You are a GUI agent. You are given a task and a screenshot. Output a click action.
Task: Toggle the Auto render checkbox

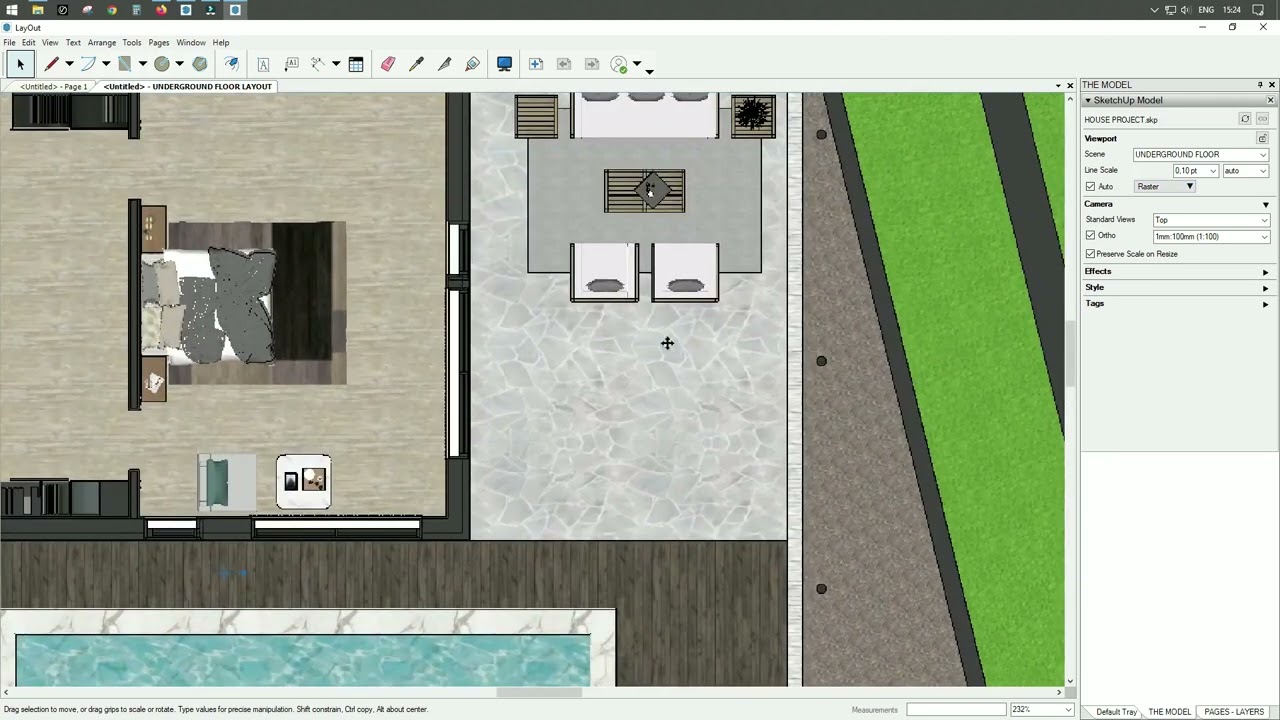pyautogui.click(x=1091, y=187)
